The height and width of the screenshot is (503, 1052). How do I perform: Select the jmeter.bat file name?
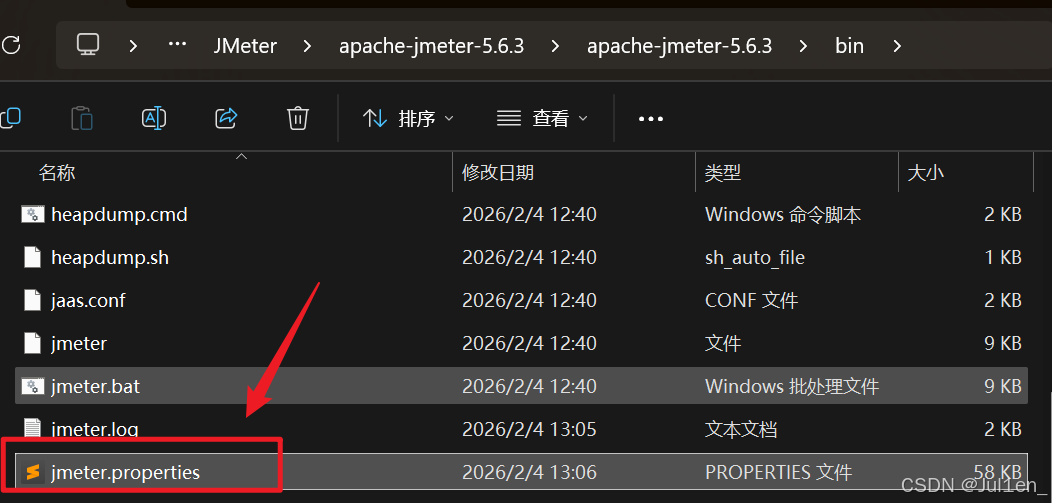(x=95, y=386)
